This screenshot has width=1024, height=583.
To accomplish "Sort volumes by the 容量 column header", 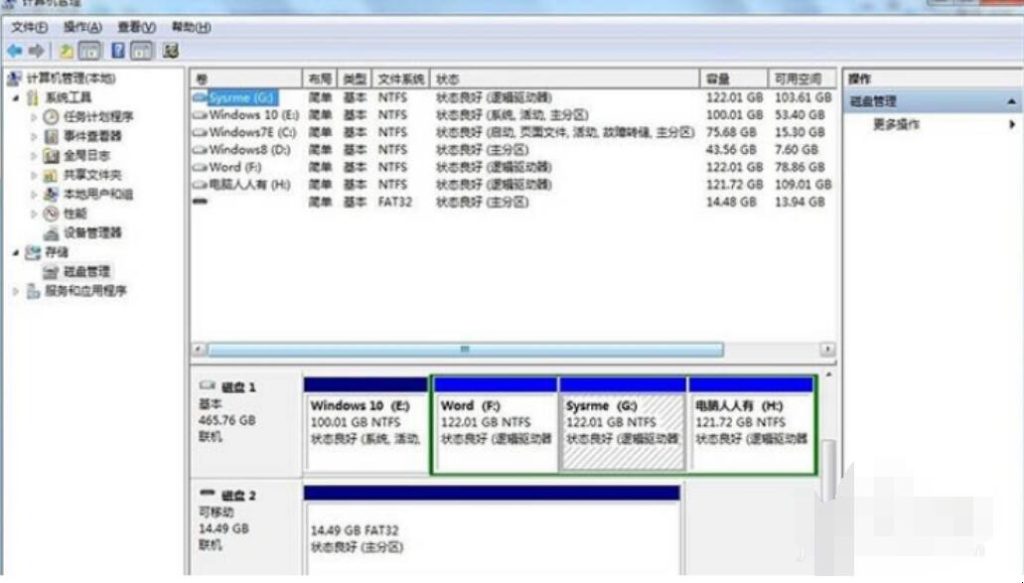I will (717, 79).
